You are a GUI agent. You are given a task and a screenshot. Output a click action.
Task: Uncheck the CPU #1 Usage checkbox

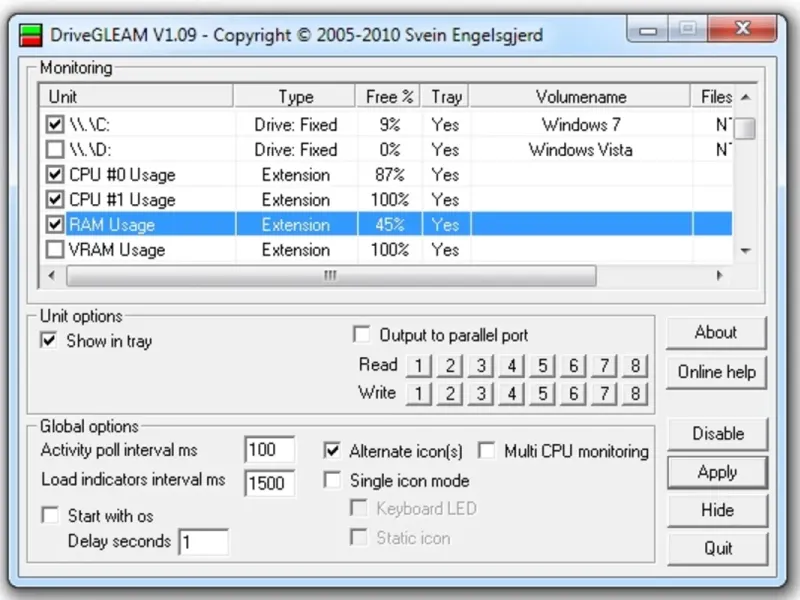click(55, 199)
